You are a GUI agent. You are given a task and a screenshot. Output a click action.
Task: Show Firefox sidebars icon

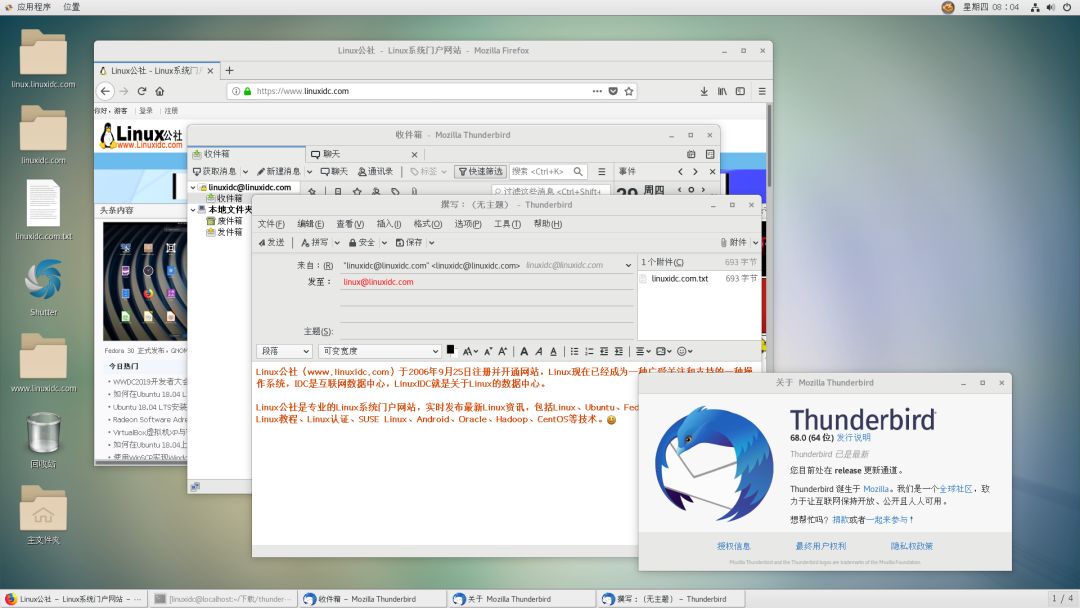point(740,91)
